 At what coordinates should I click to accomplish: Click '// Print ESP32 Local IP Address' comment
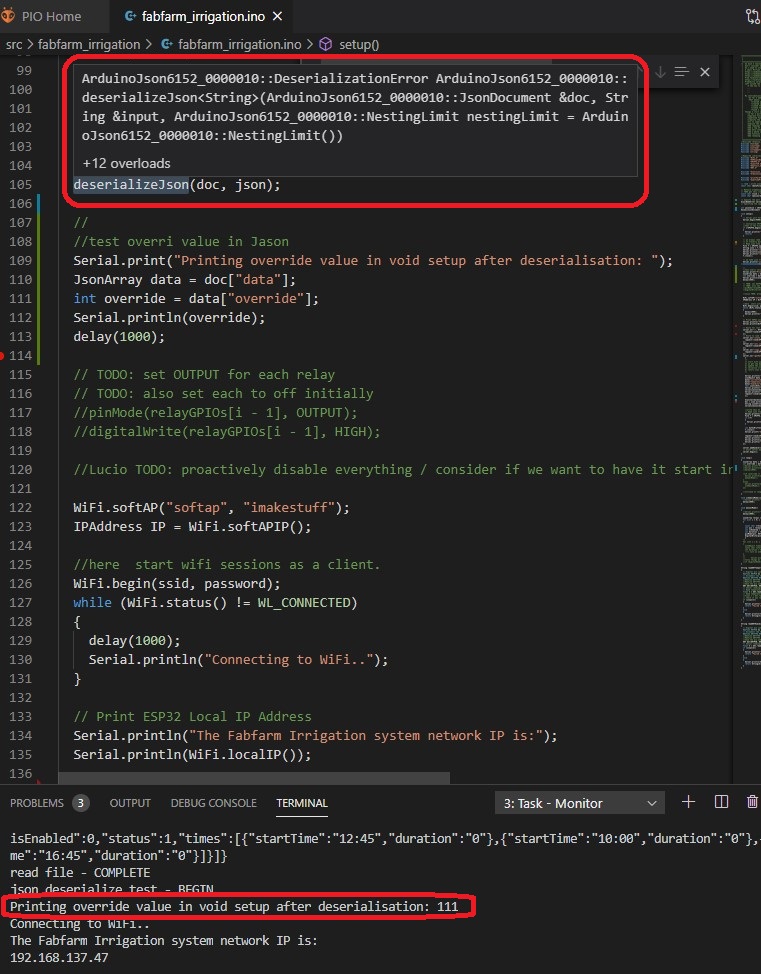193,717
